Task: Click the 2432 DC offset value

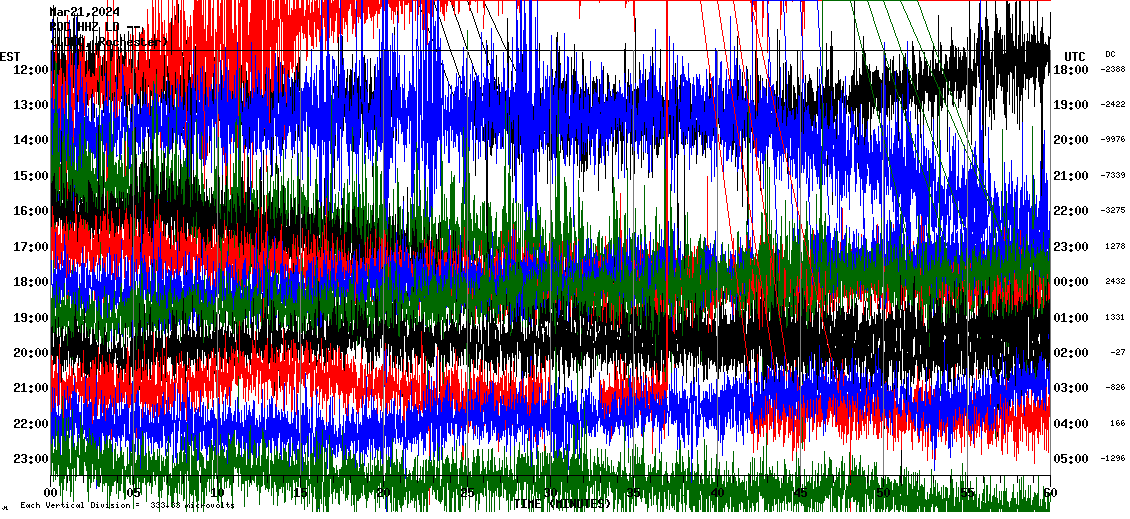Action: pyautogui.click(x=1115, y=282)
